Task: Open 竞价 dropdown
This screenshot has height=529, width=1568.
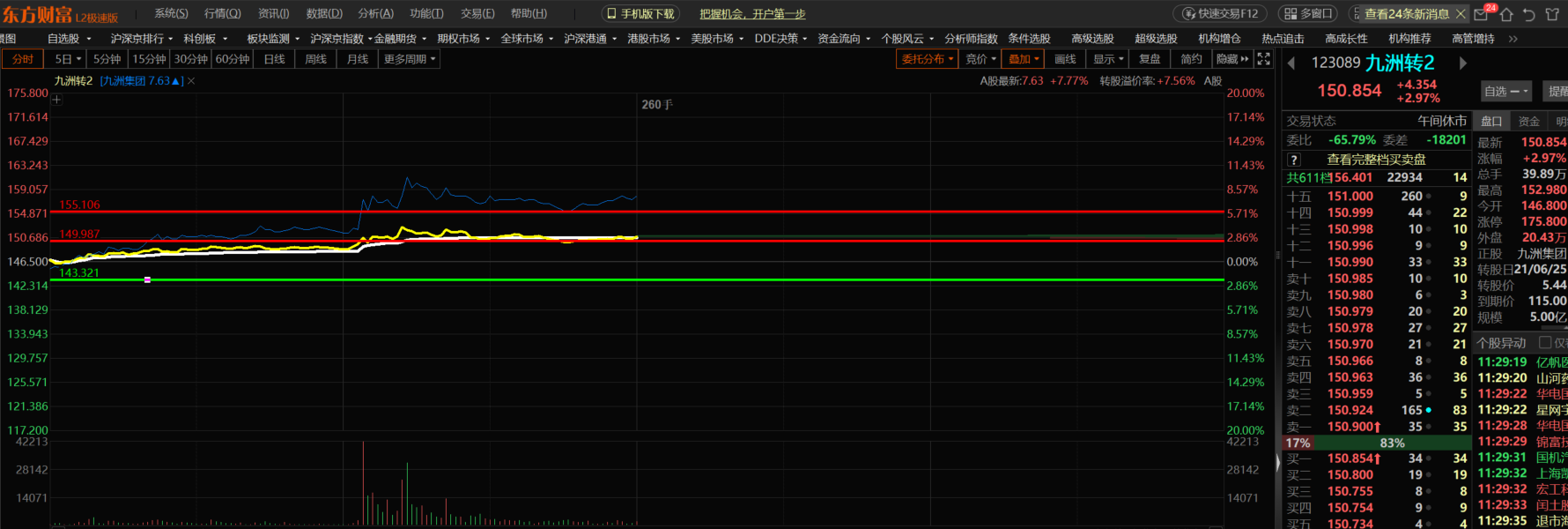Action: click(x=980, y=59)
